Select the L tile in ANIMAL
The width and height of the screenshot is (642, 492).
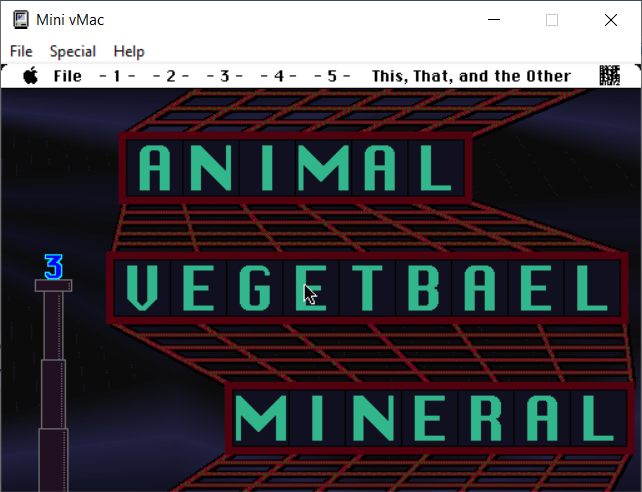436,168
